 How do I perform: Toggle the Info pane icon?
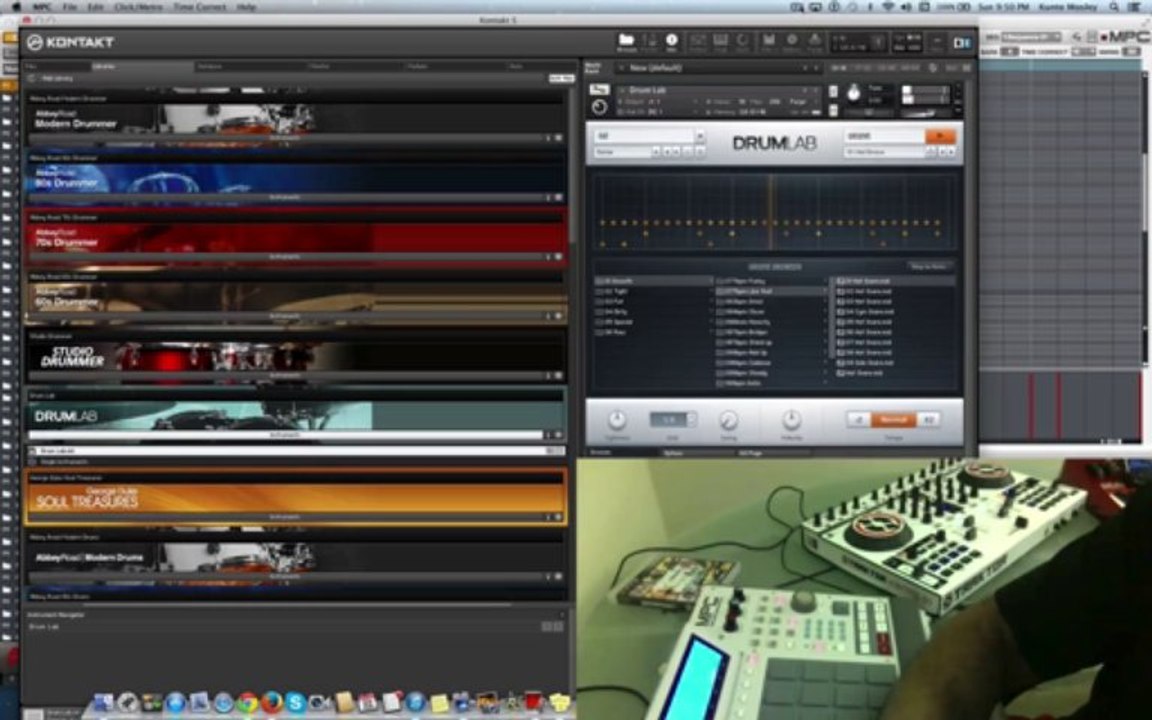[x=672, y=42]
